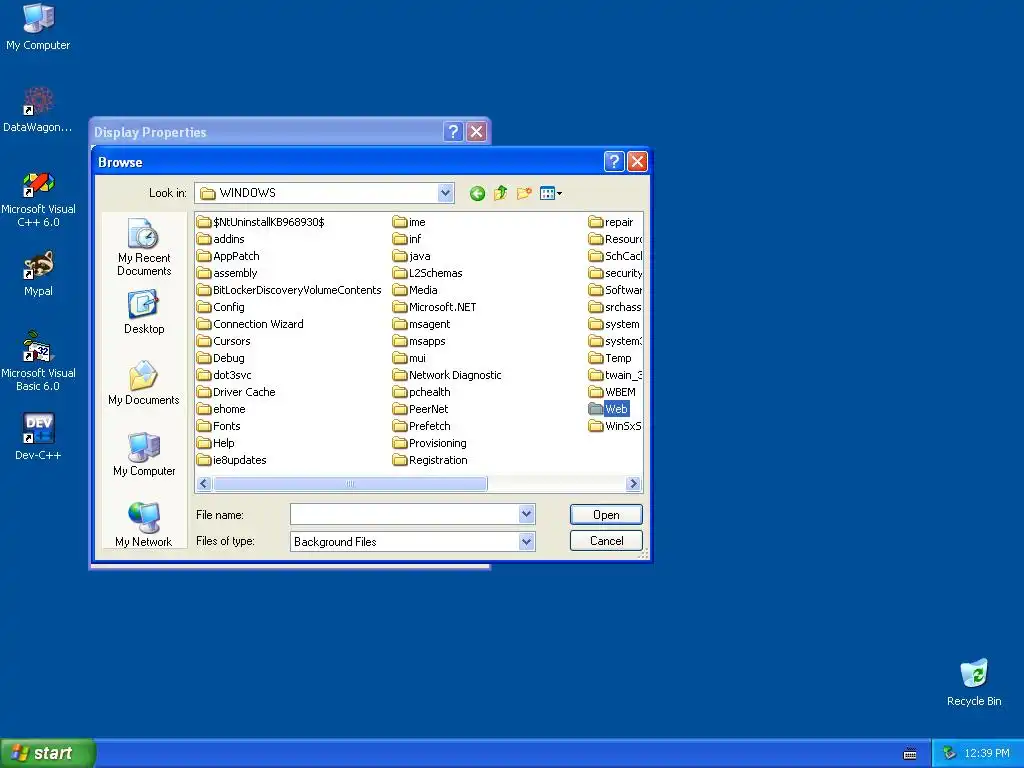Launch Microsoft Visual C++ 6.0 shortcut
Image resolution: width=1024 pixels, height=768 pixels.
(x=38, y=199)
